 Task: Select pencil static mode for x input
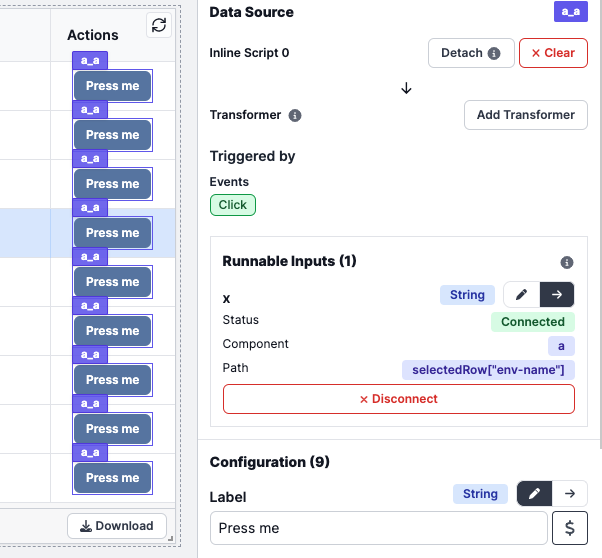point(521,295)
